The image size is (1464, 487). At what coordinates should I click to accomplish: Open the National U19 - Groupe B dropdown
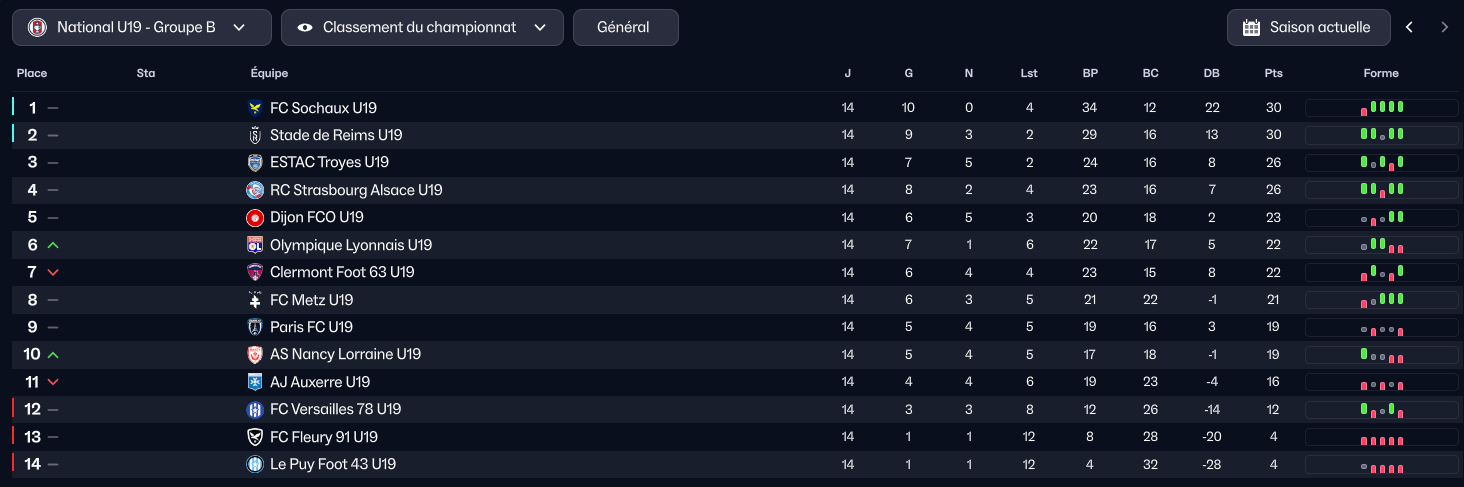pyautogui.click(x=141, y=28)
